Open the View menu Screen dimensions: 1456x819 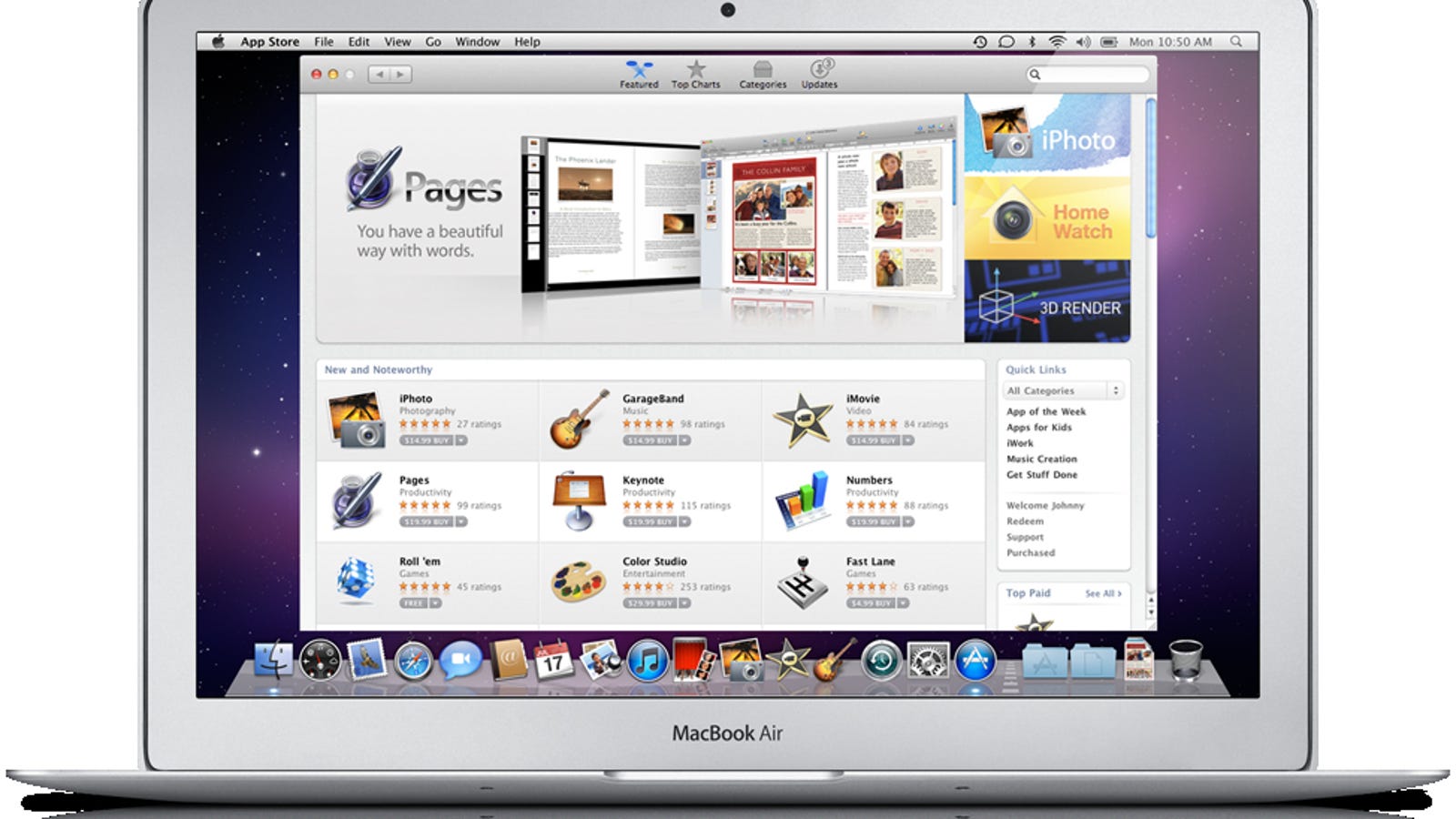(397, 41)
